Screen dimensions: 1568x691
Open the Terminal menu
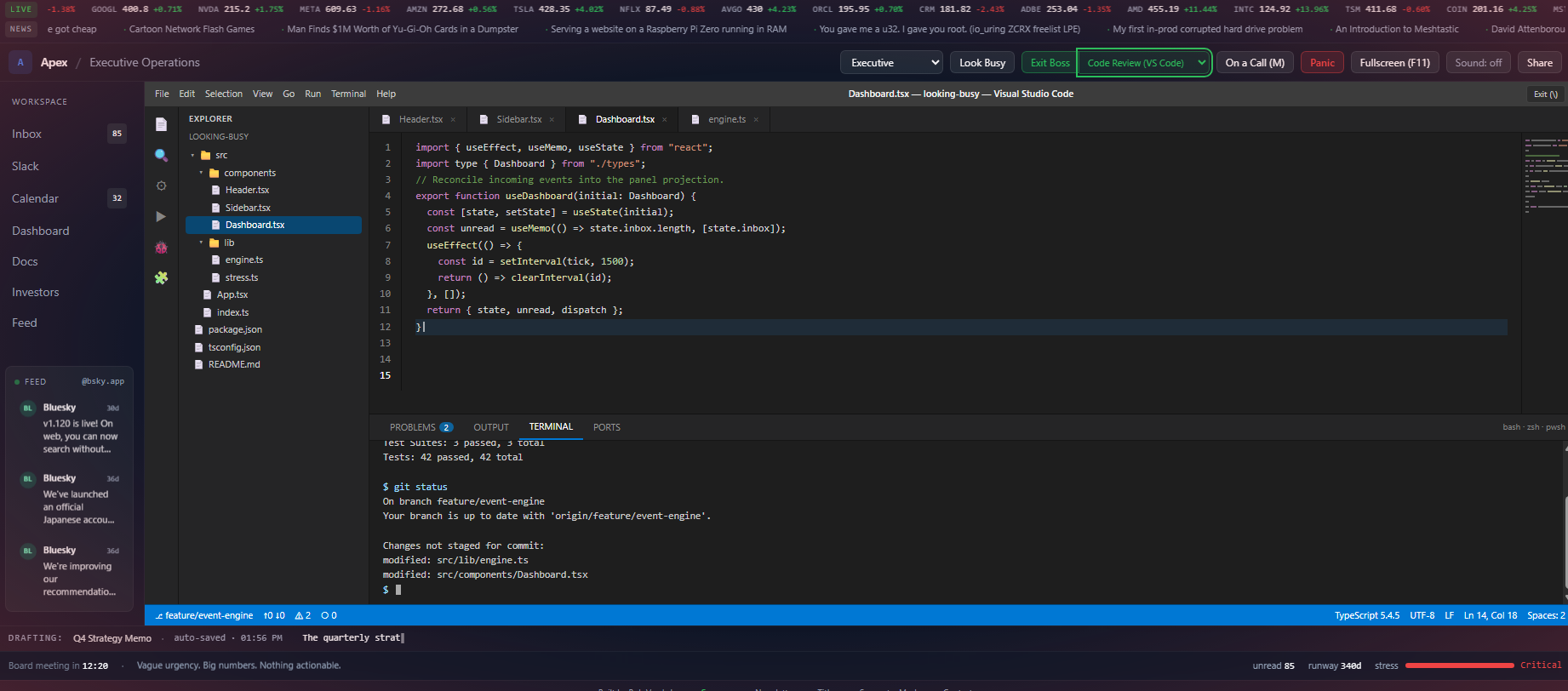pos(348,94)
